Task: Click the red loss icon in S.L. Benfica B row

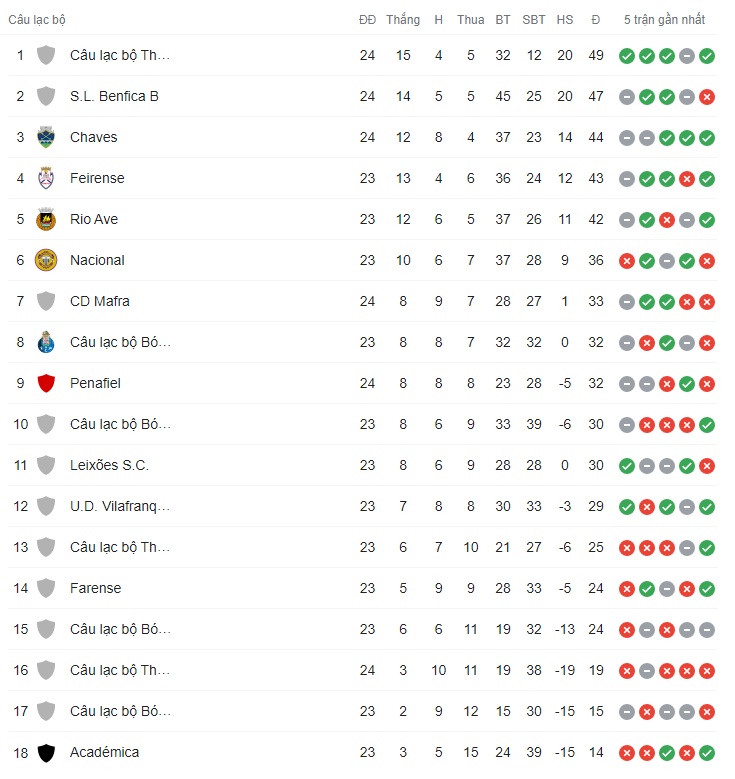Action: pos(707,96)
